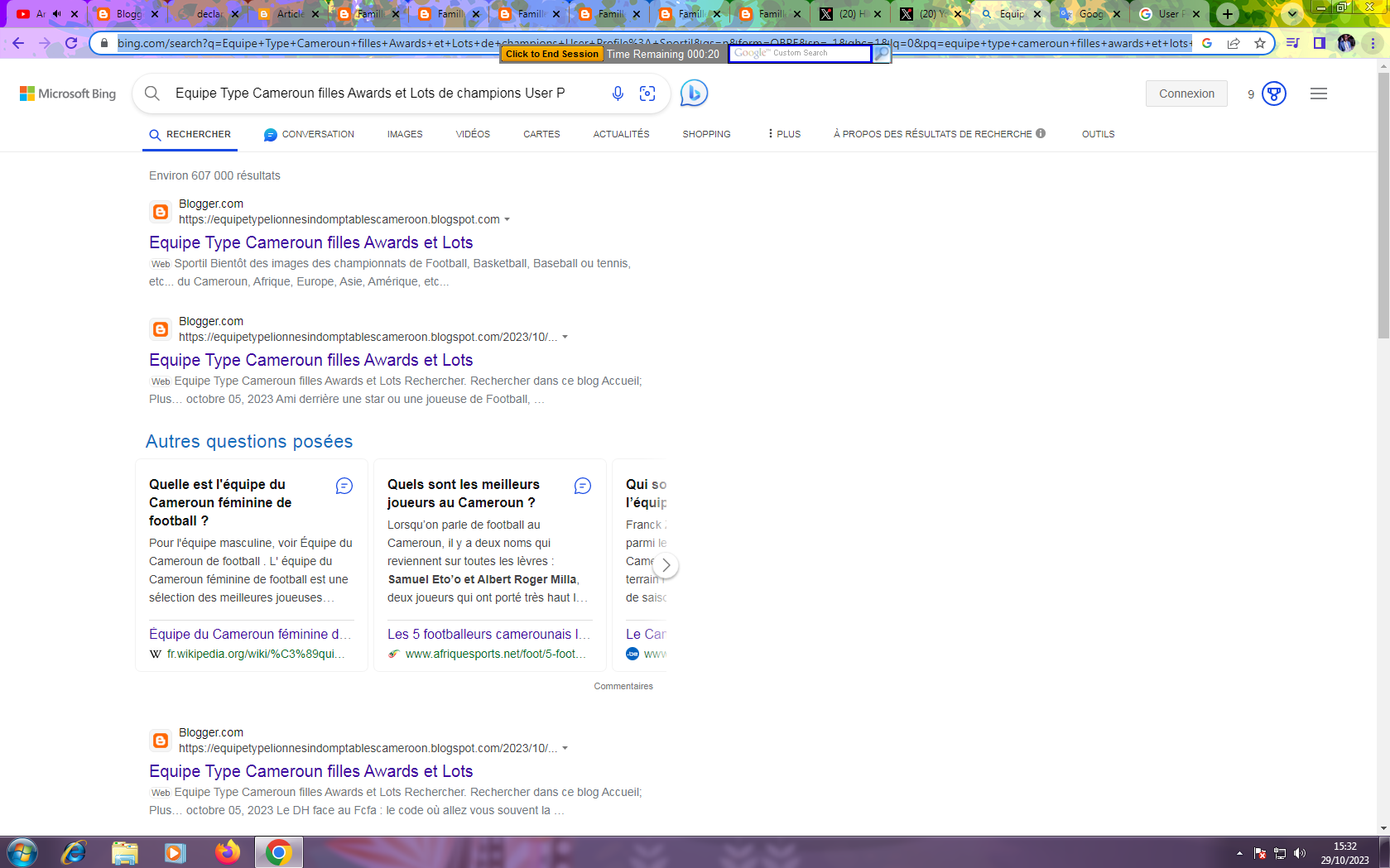Open OUTILS menu

click(1098, 134)
